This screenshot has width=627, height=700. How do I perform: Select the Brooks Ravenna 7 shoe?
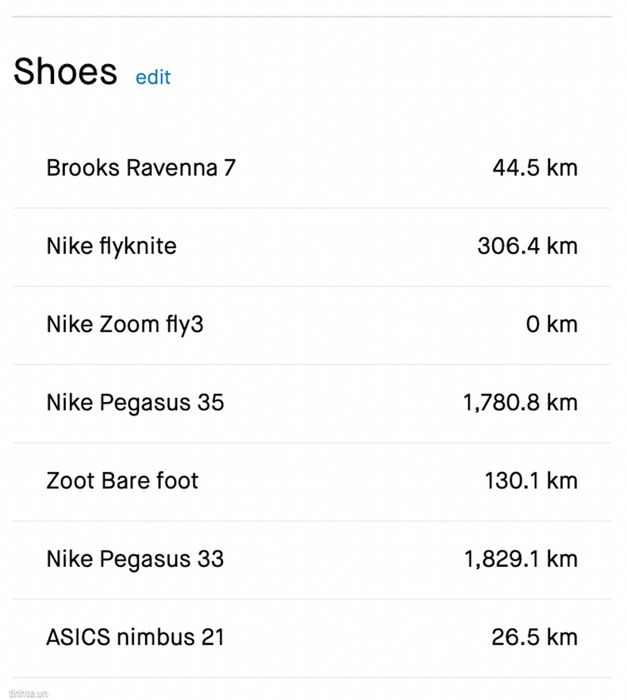pyautogui.click(x=141, y=168)
